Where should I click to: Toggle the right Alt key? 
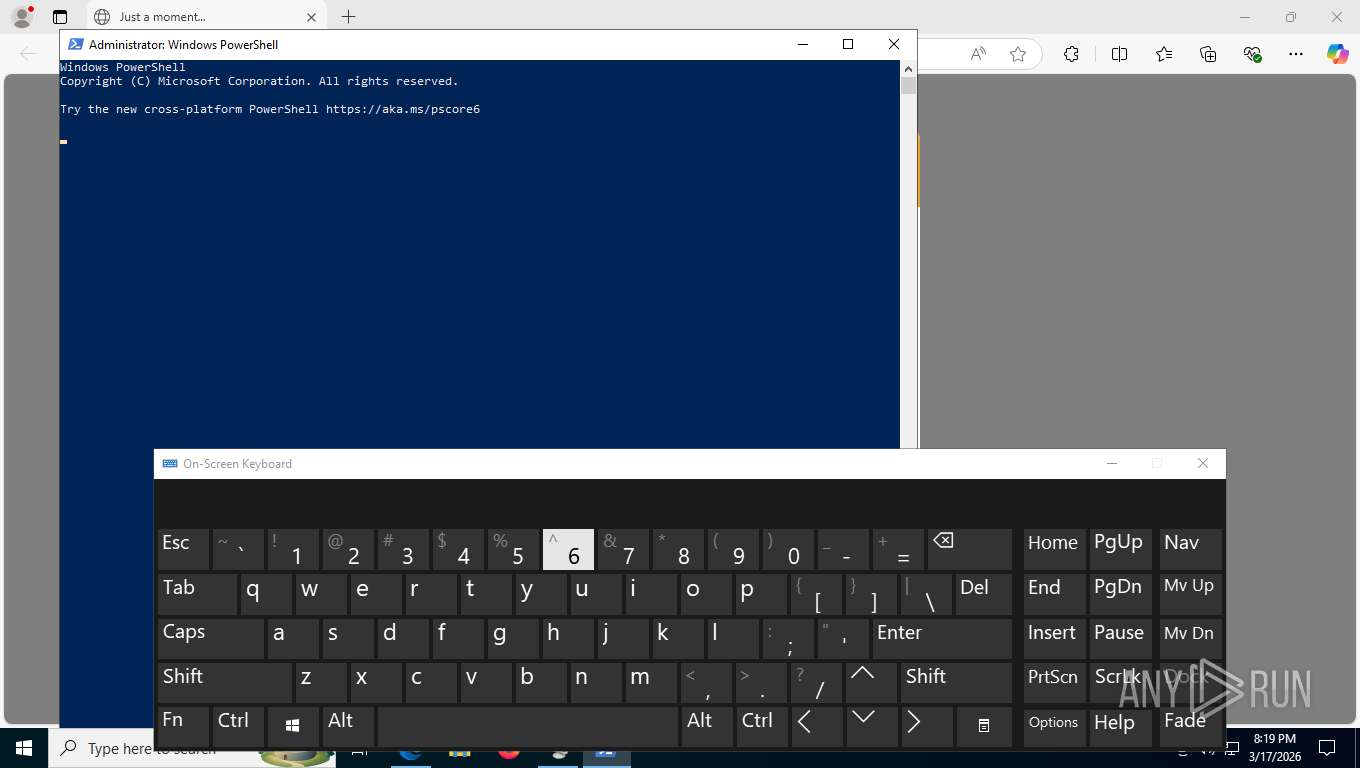tap(707, 727)
